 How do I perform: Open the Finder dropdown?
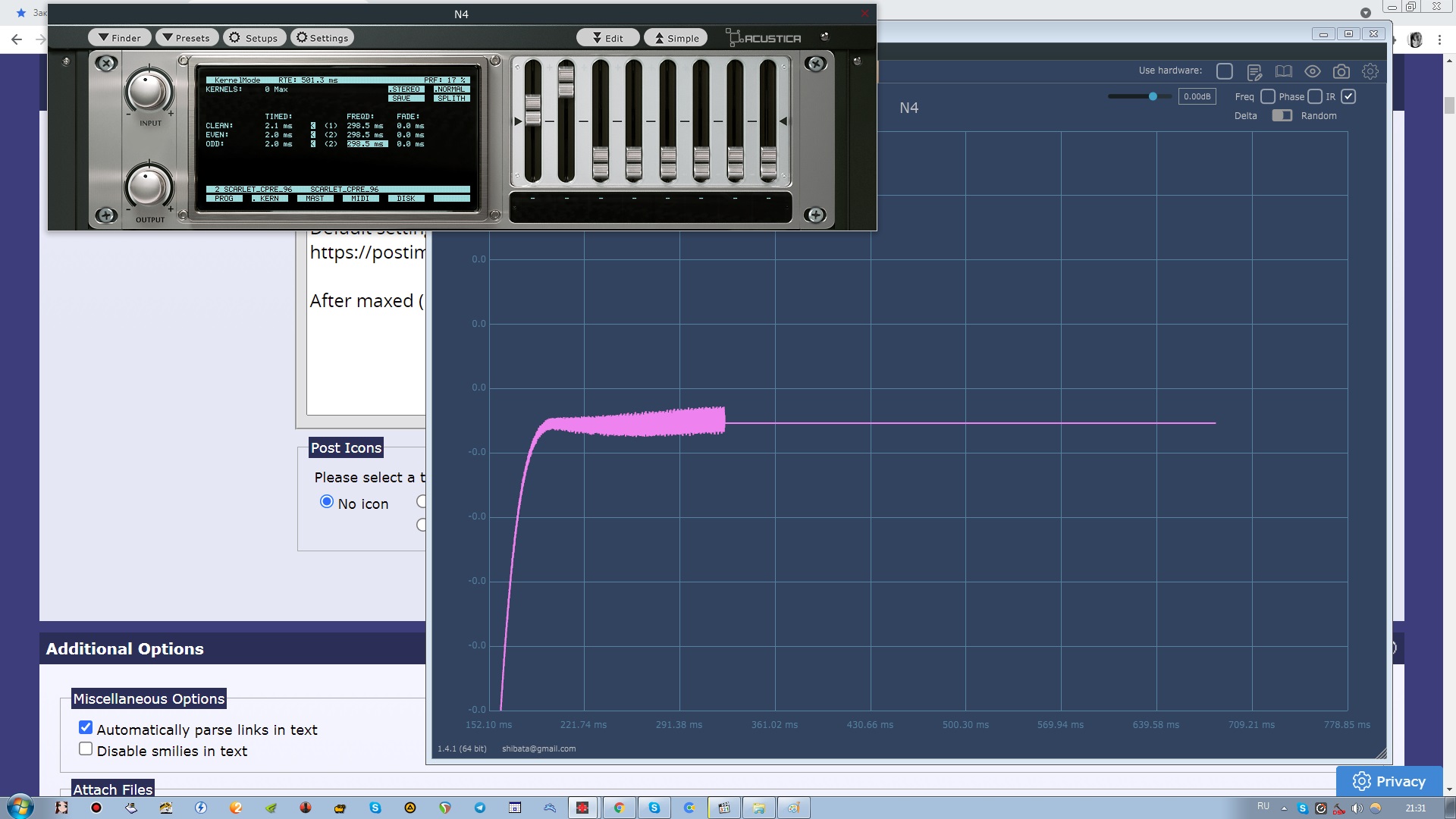(119, 38)
